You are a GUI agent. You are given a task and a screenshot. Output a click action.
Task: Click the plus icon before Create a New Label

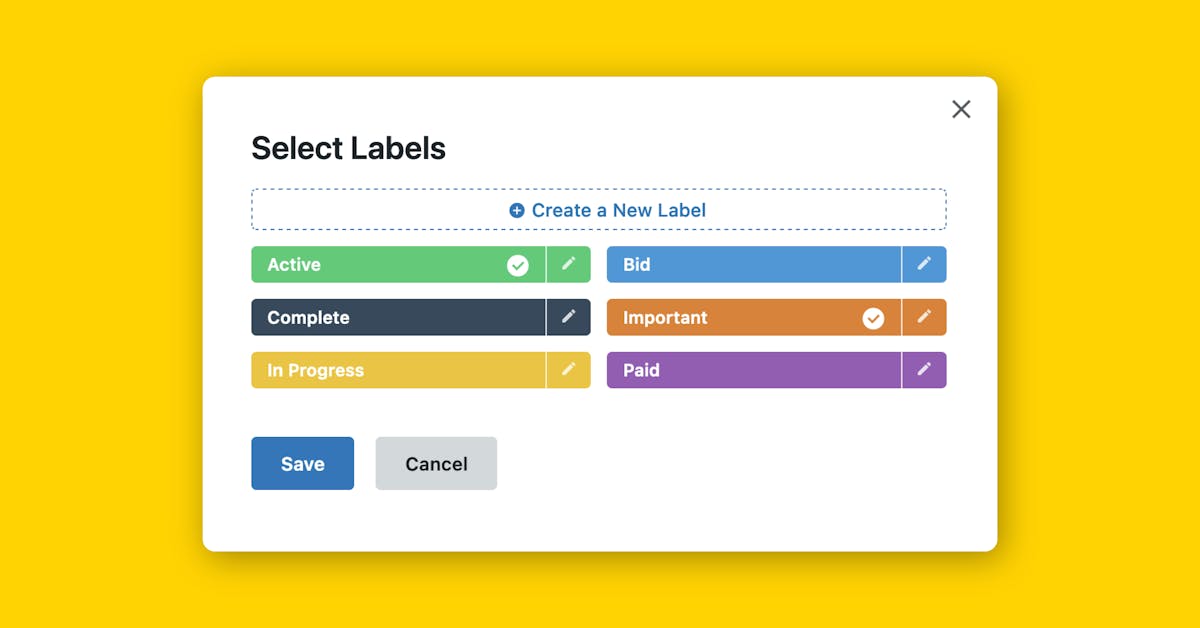point(517,210)
